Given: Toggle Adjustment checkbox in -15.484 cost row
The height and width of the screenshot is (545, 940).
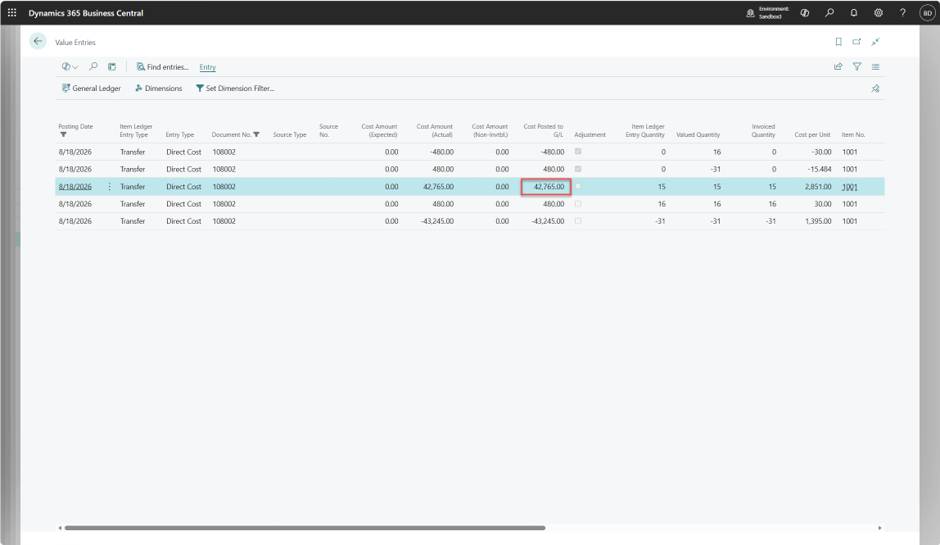Looking at the screenshot, I should click(x=578, y=169).
